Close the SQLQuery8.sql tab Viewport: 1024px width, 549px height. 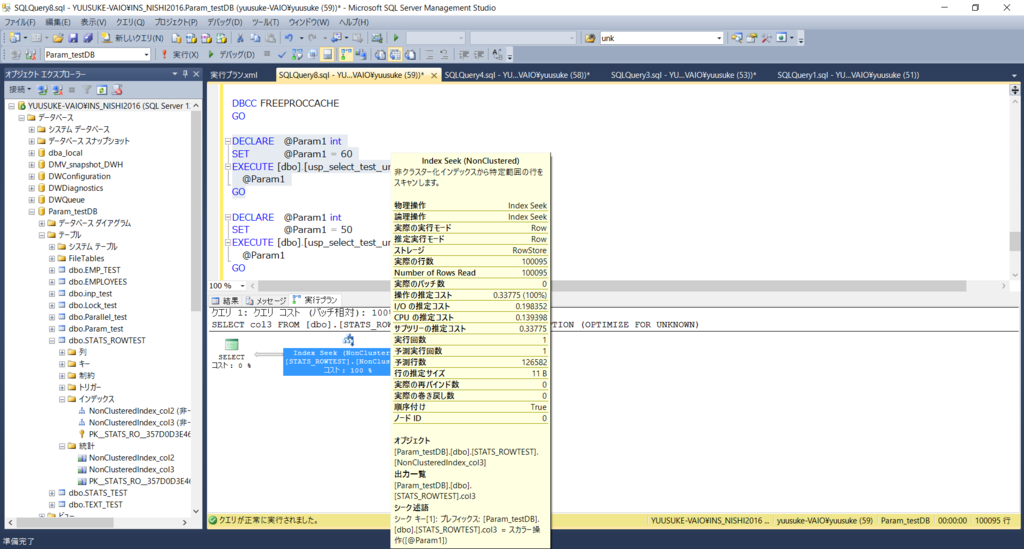pos(433,76)
